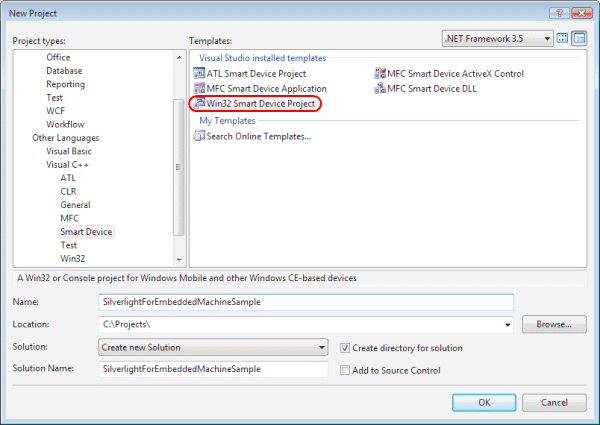This screenshot has height=425, width=600.
Task: Open the Location path dropdown arrow
Action: 507,324
